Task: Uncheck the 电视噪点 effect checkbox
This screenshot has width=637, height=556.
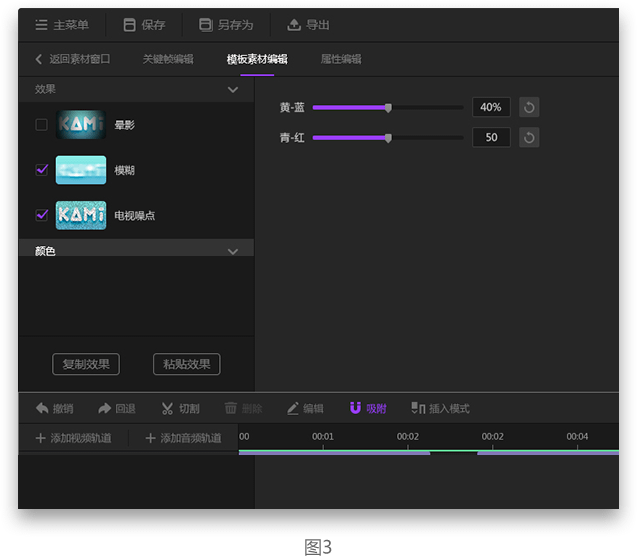Action: 41,215
